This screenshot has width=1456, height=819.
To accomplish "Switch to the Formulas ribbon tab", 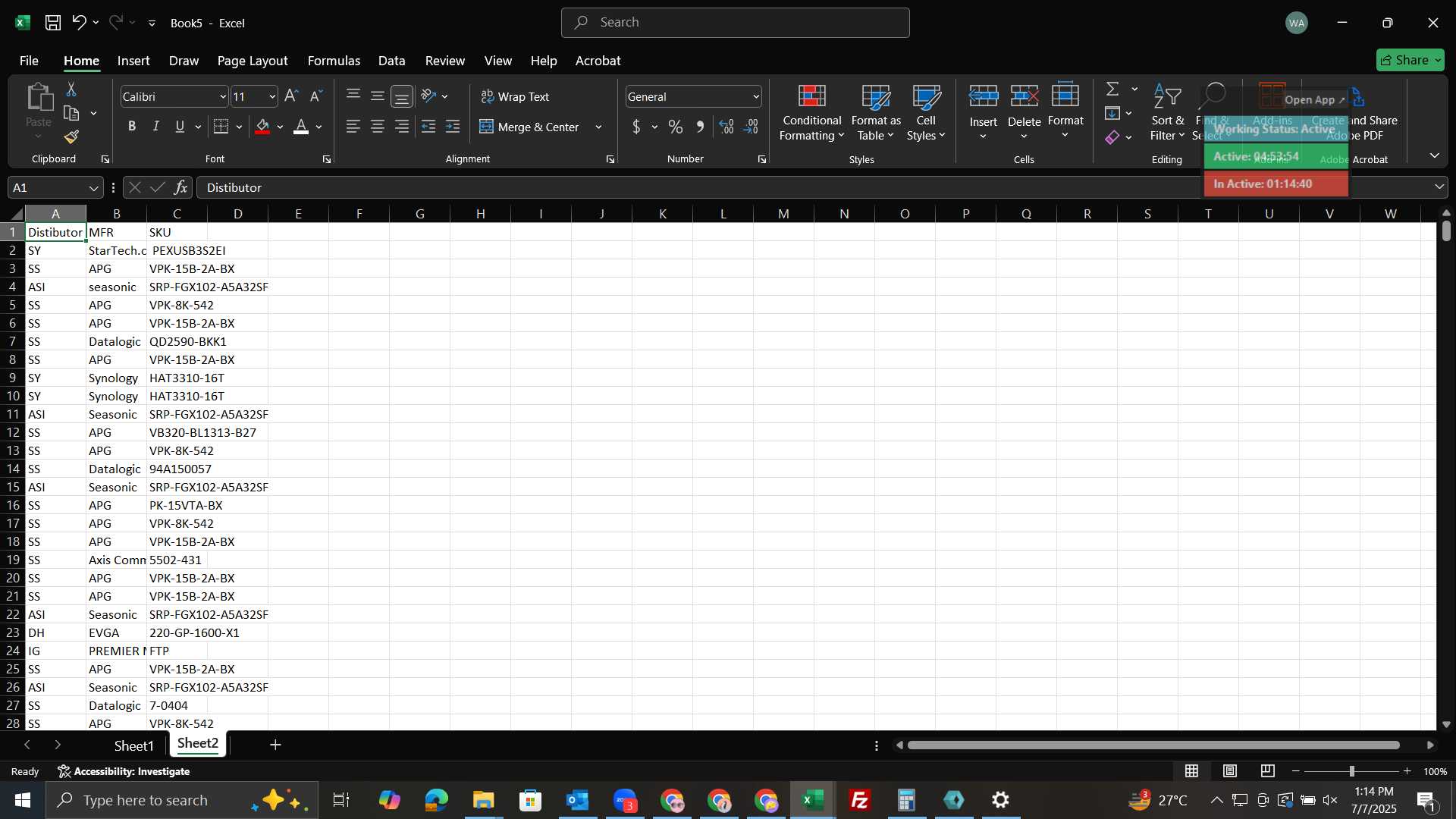I will click(x=334, y=61).
